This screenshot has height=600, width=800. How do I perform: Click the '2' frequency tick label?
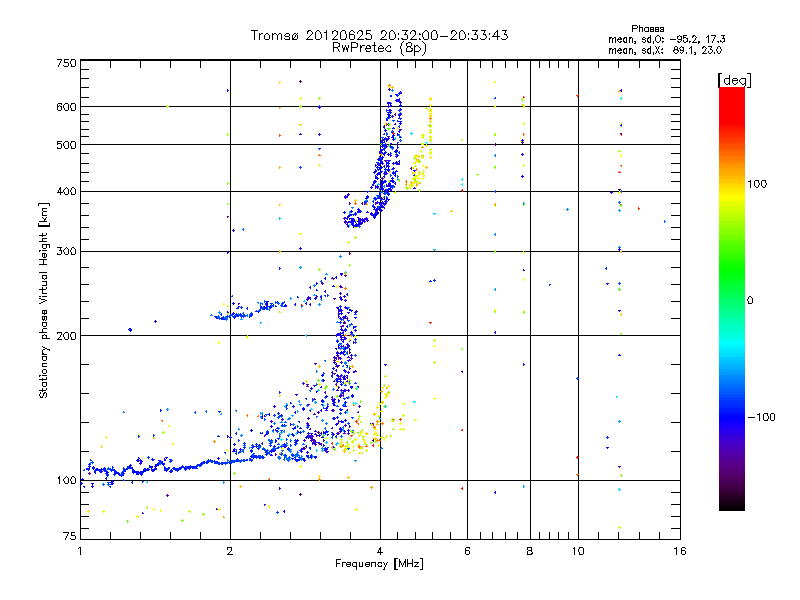(x=230, y=551)
